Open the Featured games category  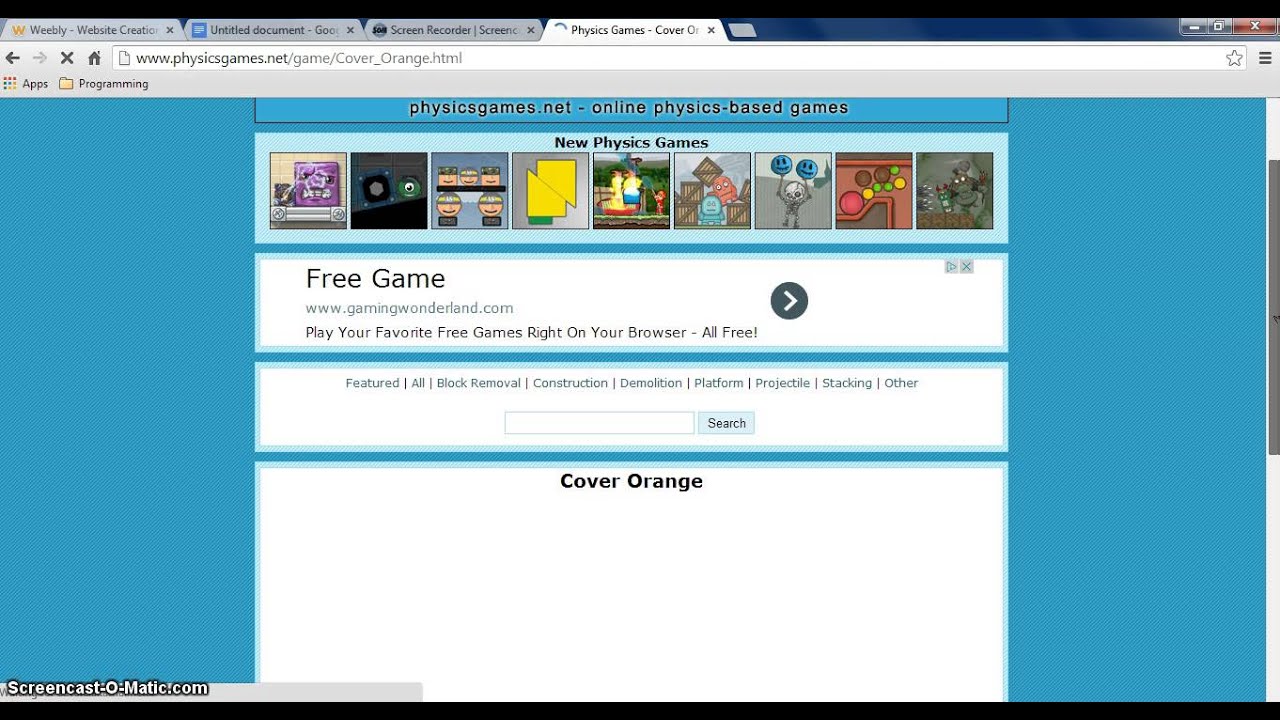tap(372, 383)
